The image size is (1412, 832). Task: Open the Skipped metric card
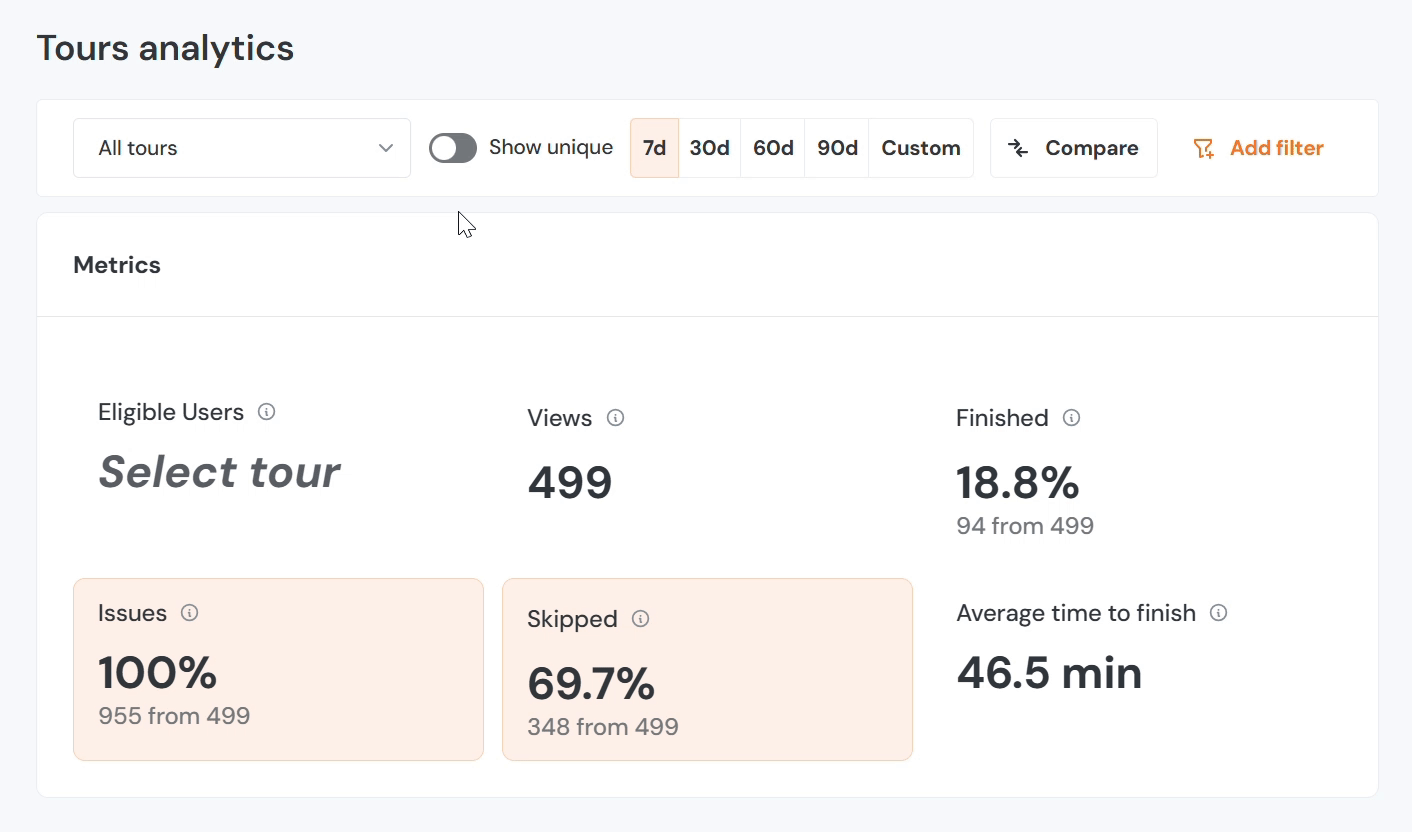(707, 669)
